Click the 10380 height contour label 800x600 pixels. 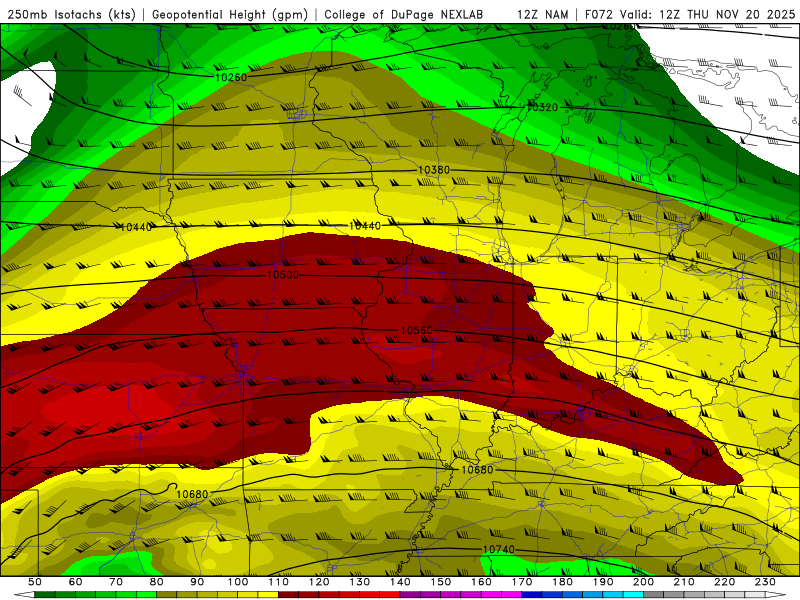tap(434, 170)
